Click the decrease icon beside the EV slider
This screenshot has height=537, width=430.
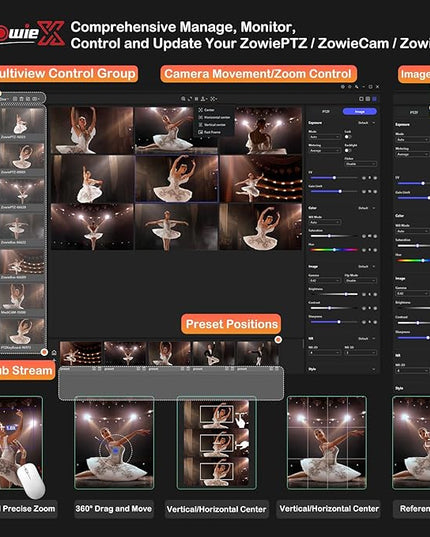coord(364,178)
